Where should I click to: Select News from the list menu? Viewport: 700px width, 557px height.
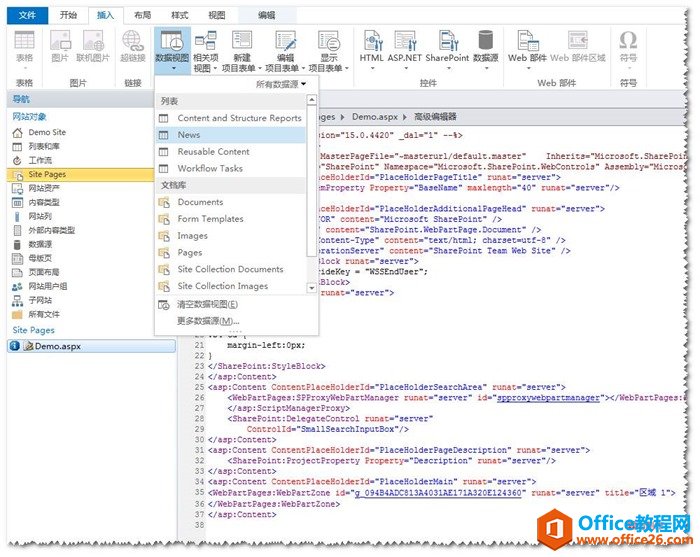189,135
